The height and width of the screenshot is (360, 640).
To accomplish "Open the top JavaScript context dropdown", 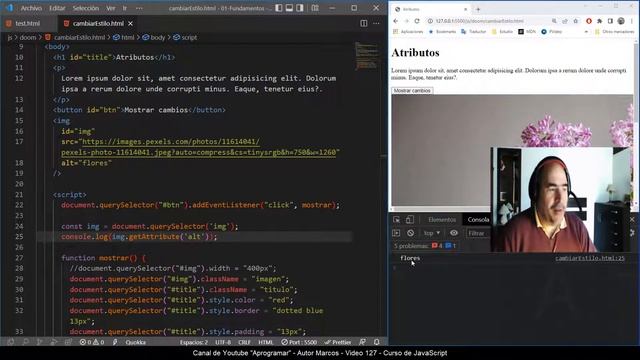I will [x=431, y=233].
